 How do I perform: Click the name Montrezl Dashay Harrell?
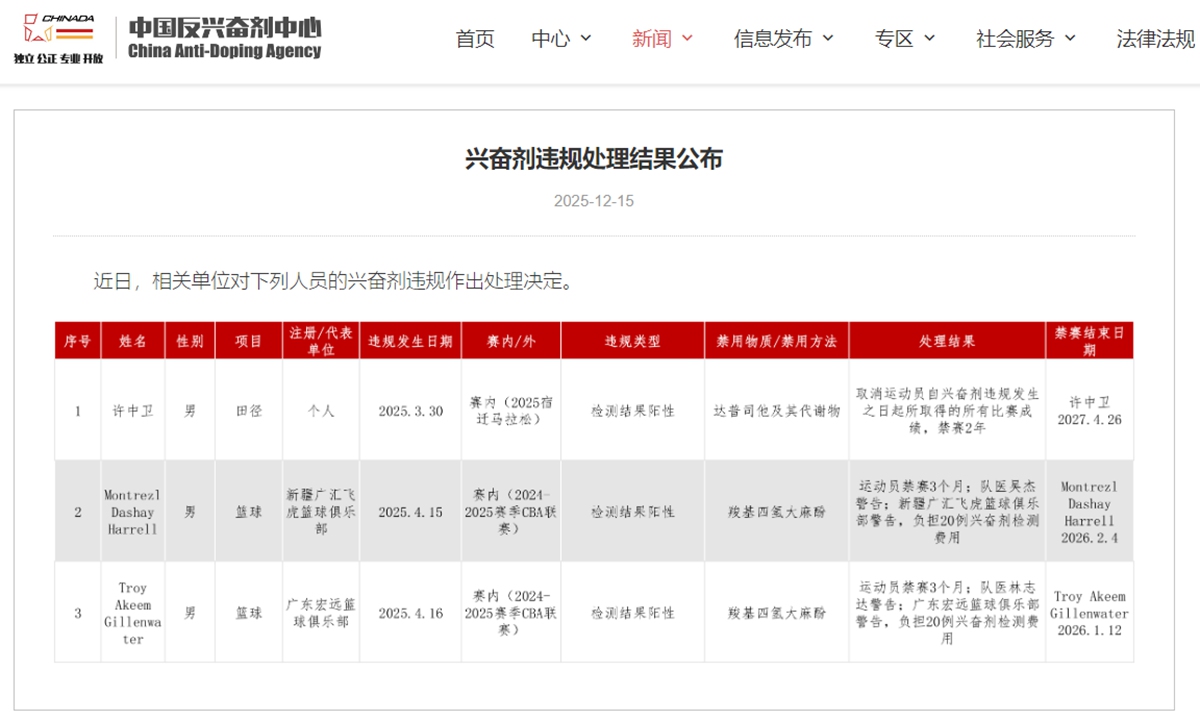pos(133,511)
